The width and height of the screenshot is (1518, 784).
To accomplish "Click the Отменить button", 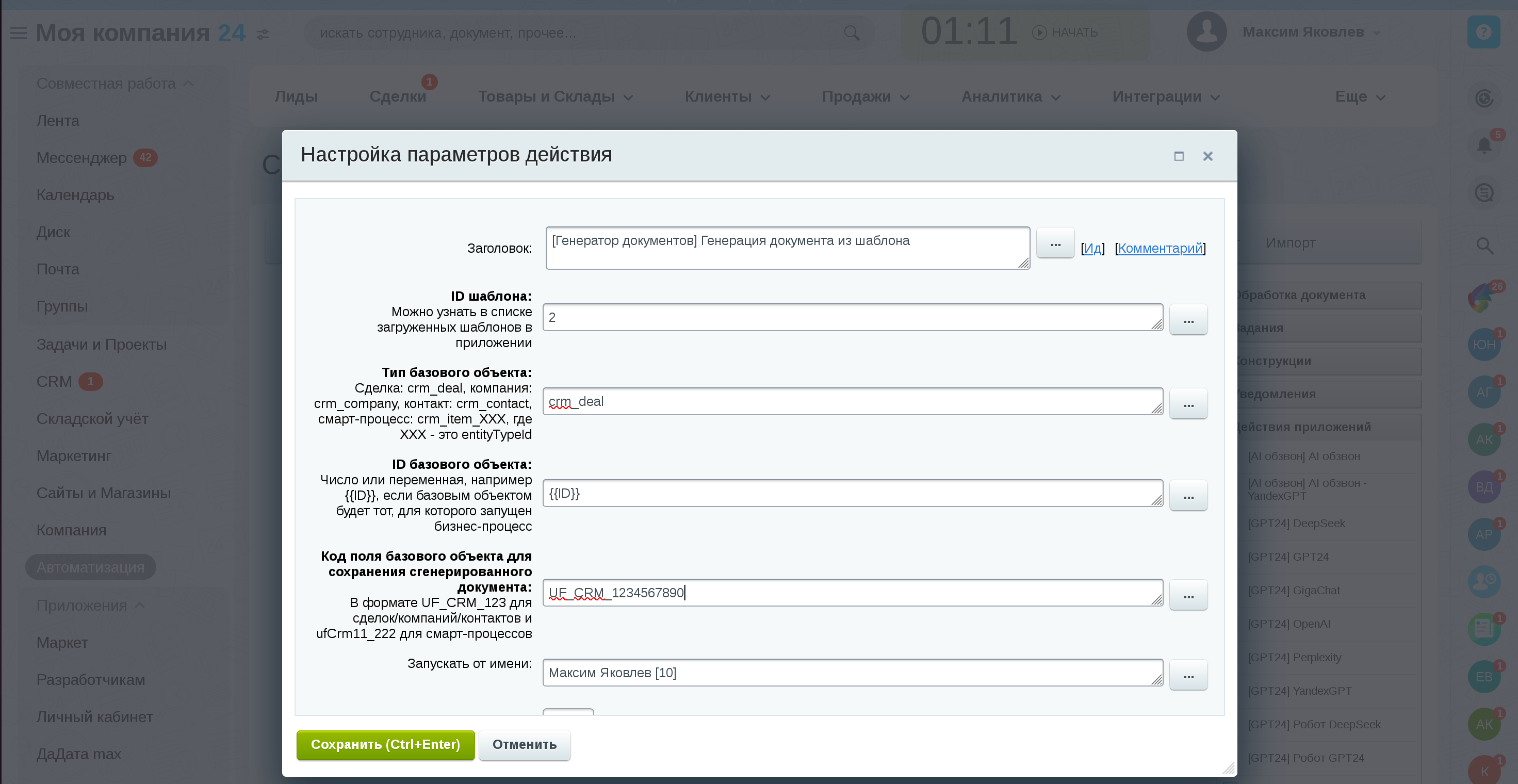I will click(x=524, y=744).
